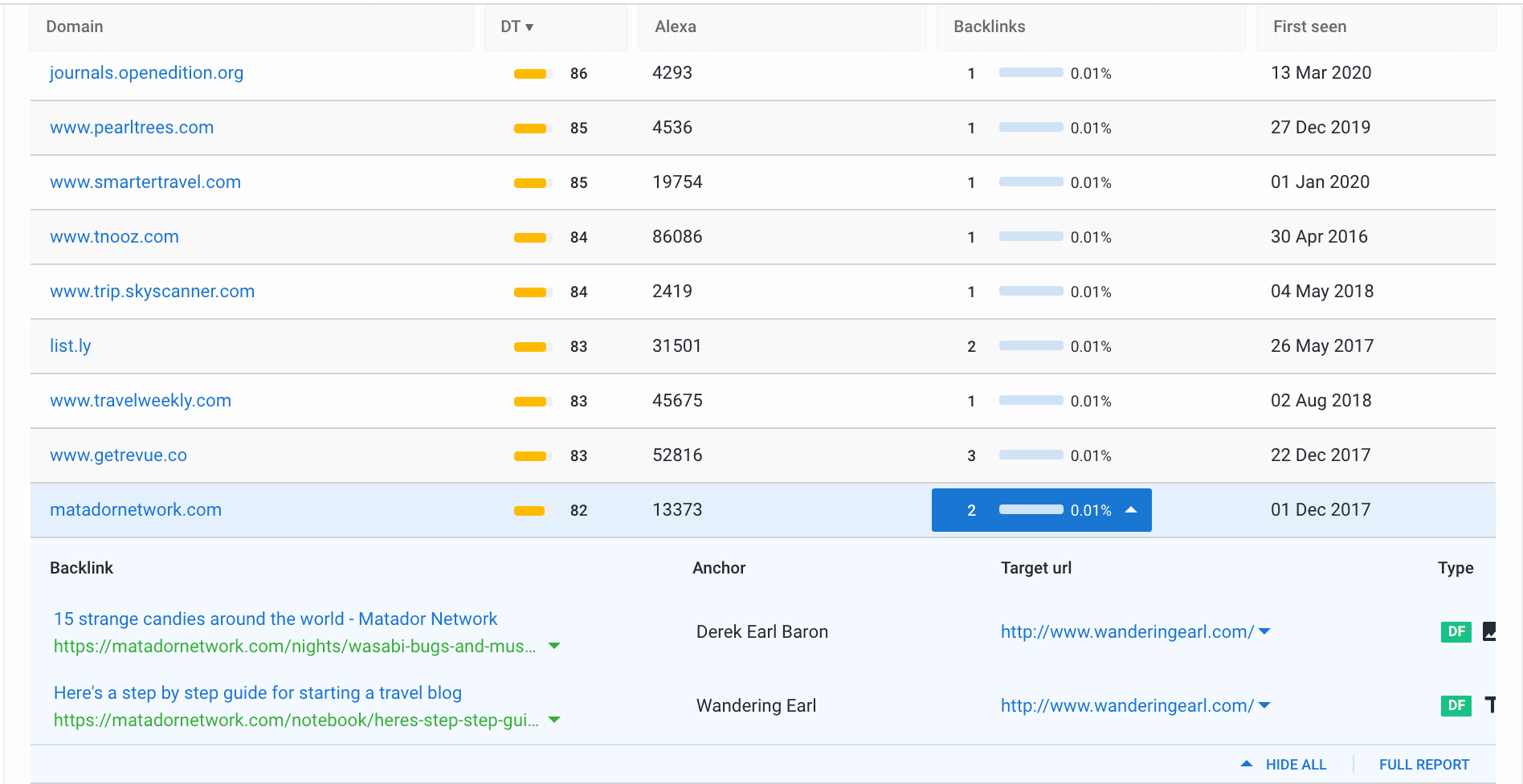This screenshot has height=784, width=1523.
Task: Open target url dropdown for Wandering Earl
Action: click(x=1264, y=705)
